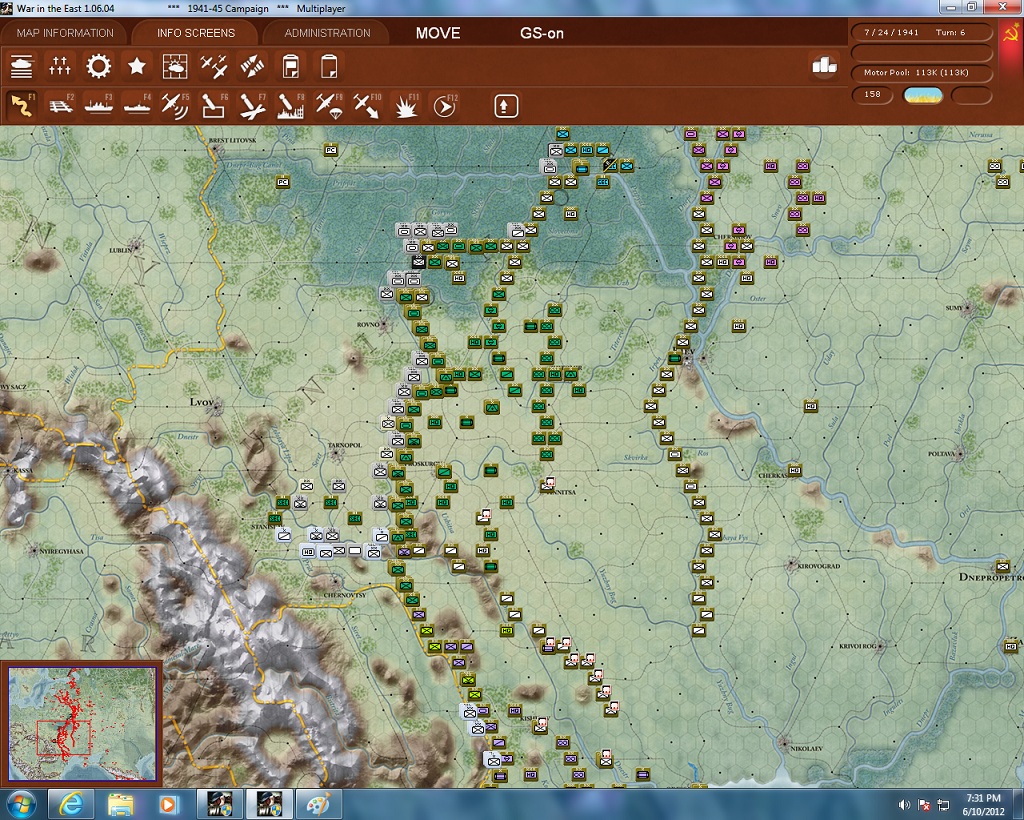The height and width of the screenshot is (820, 1024).
Task: Click the Poltava city label
Action: 941,454
